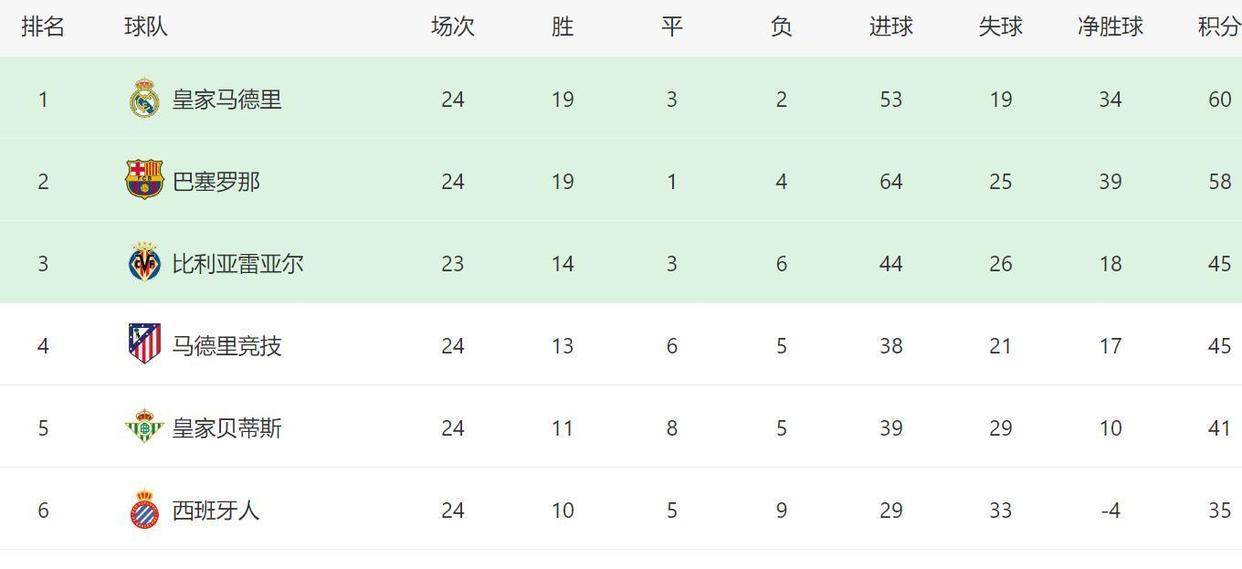Click the 球队 column header
This screenshot has height=569, width=1242.
pyautogui.click(x=146, y=27)
